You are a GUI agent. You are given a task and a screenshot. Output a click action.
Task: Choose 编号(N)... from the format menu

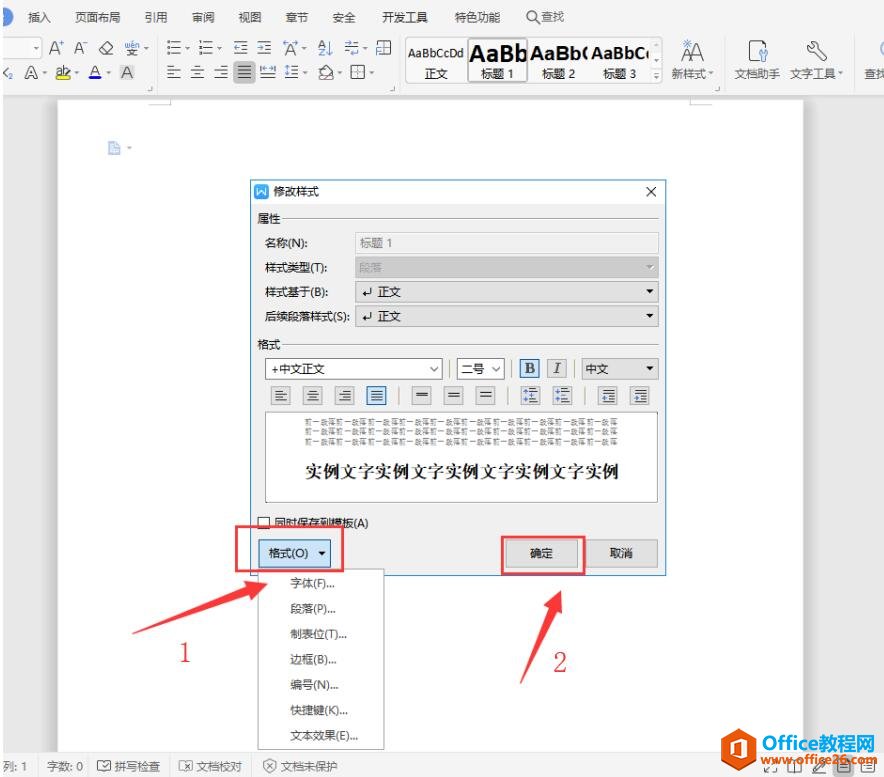point(321,685)
